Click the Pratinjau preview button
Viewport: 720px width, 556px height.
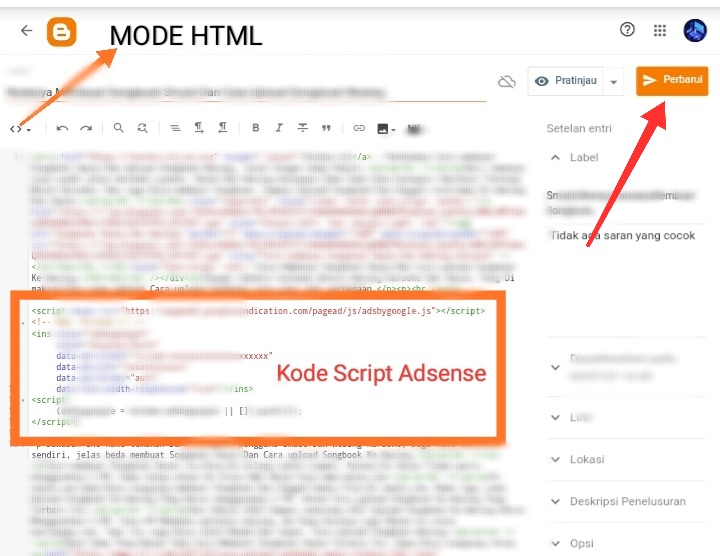coord(566,81)
